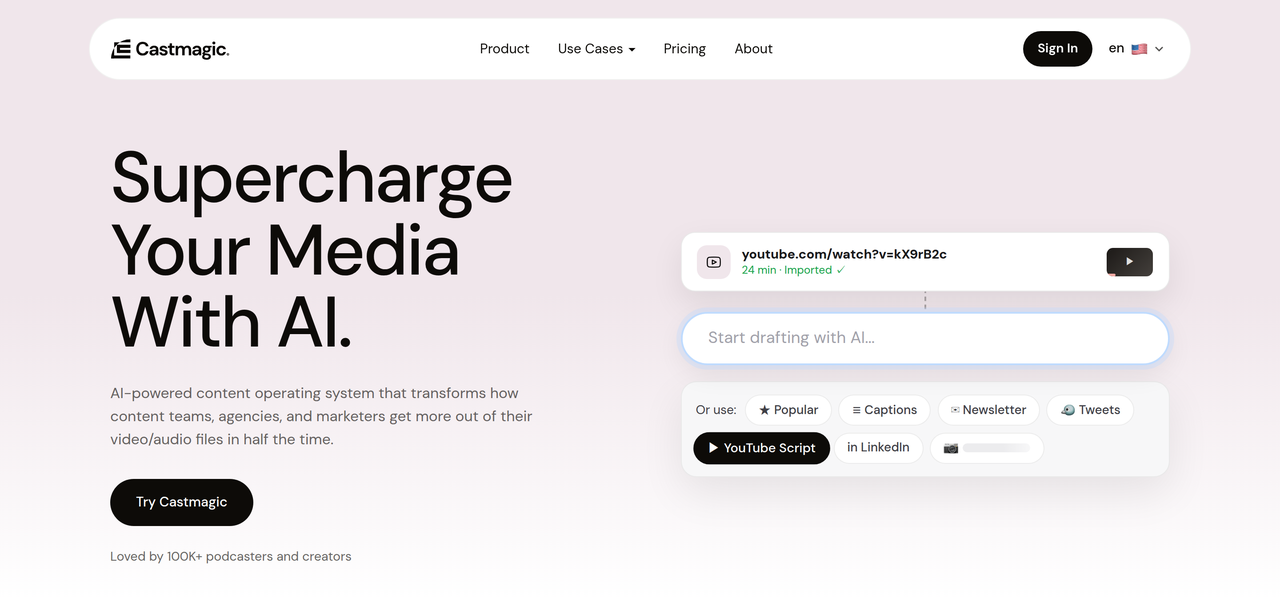Viewport: 1280px width, 614px height.
Task: Click the Castmagic logo
Action: [x=170, y=49]
